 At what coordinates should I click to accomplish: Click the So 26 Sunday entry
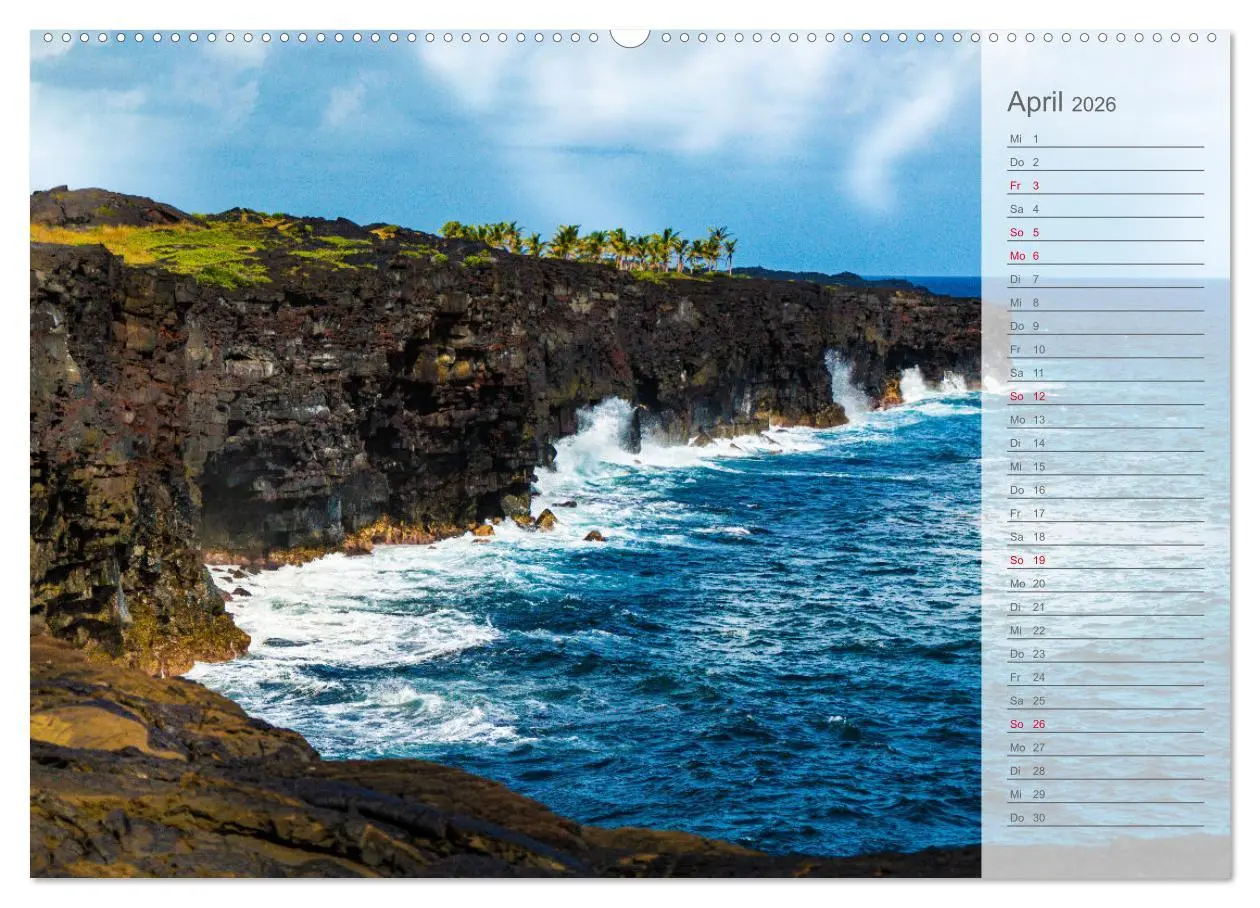click(x=1027, y=724)
